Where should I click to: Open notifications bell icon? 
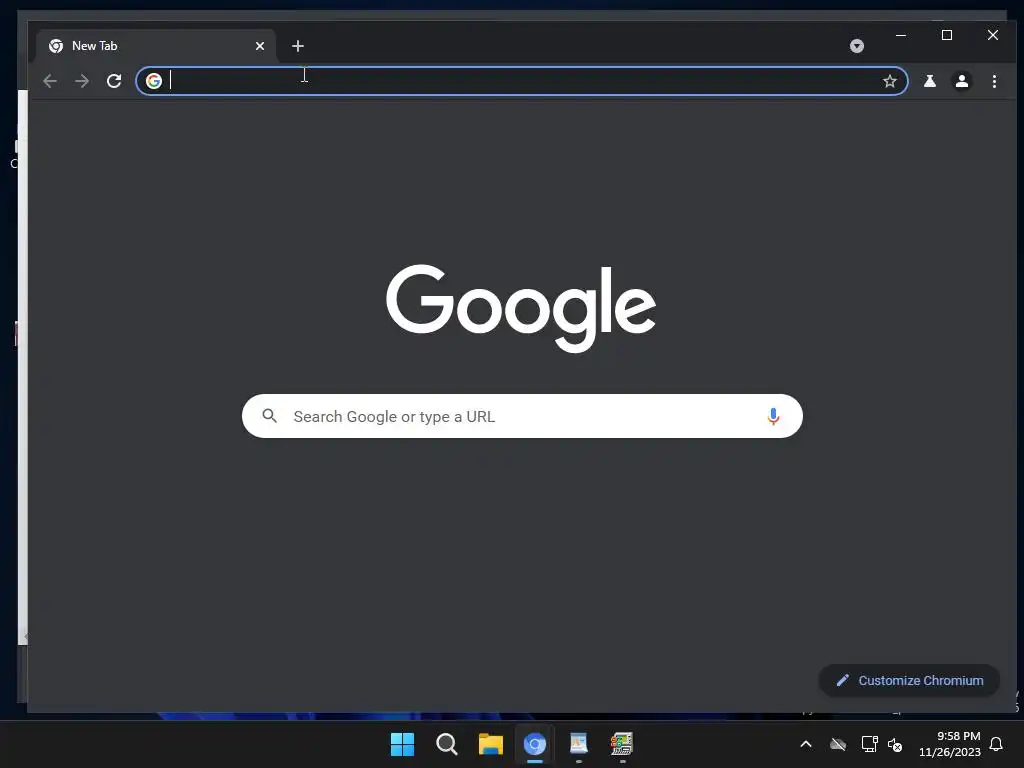tap(997, 744)
